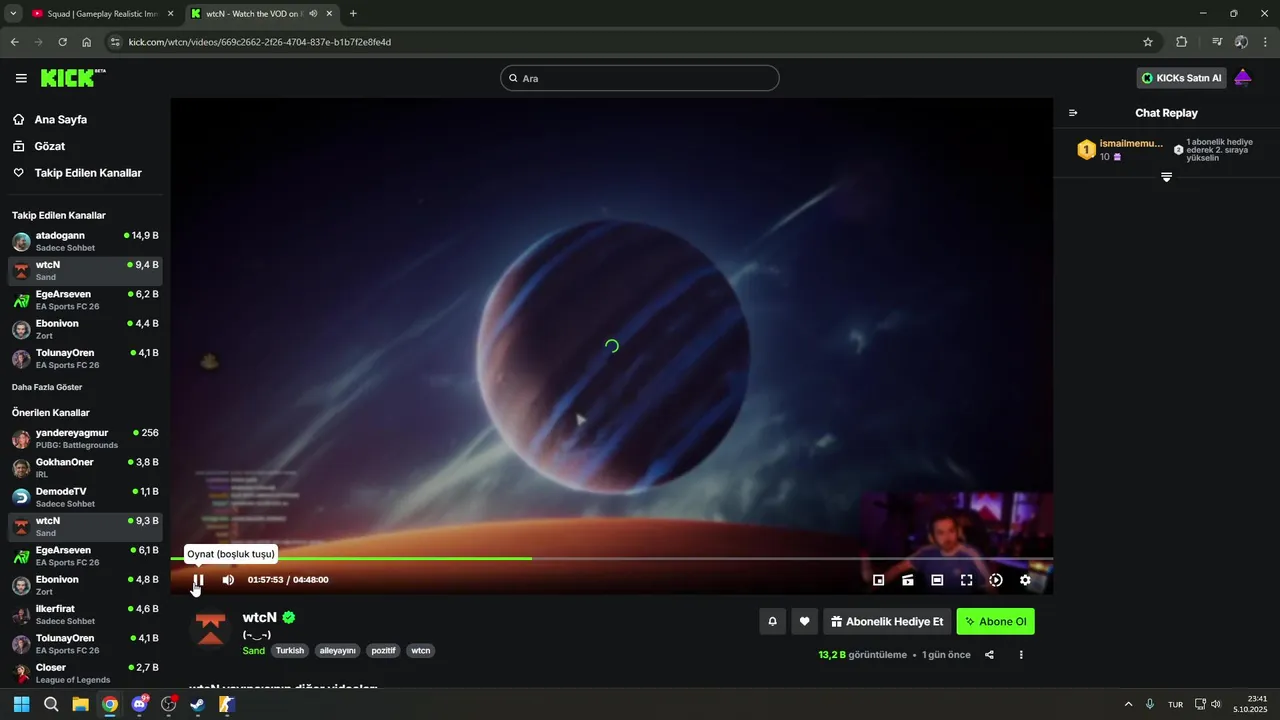This screenshot has width=1280, height=720.
Task: Open Windows taskbar search
Action: pyautogui.click(x=51, y=704)
